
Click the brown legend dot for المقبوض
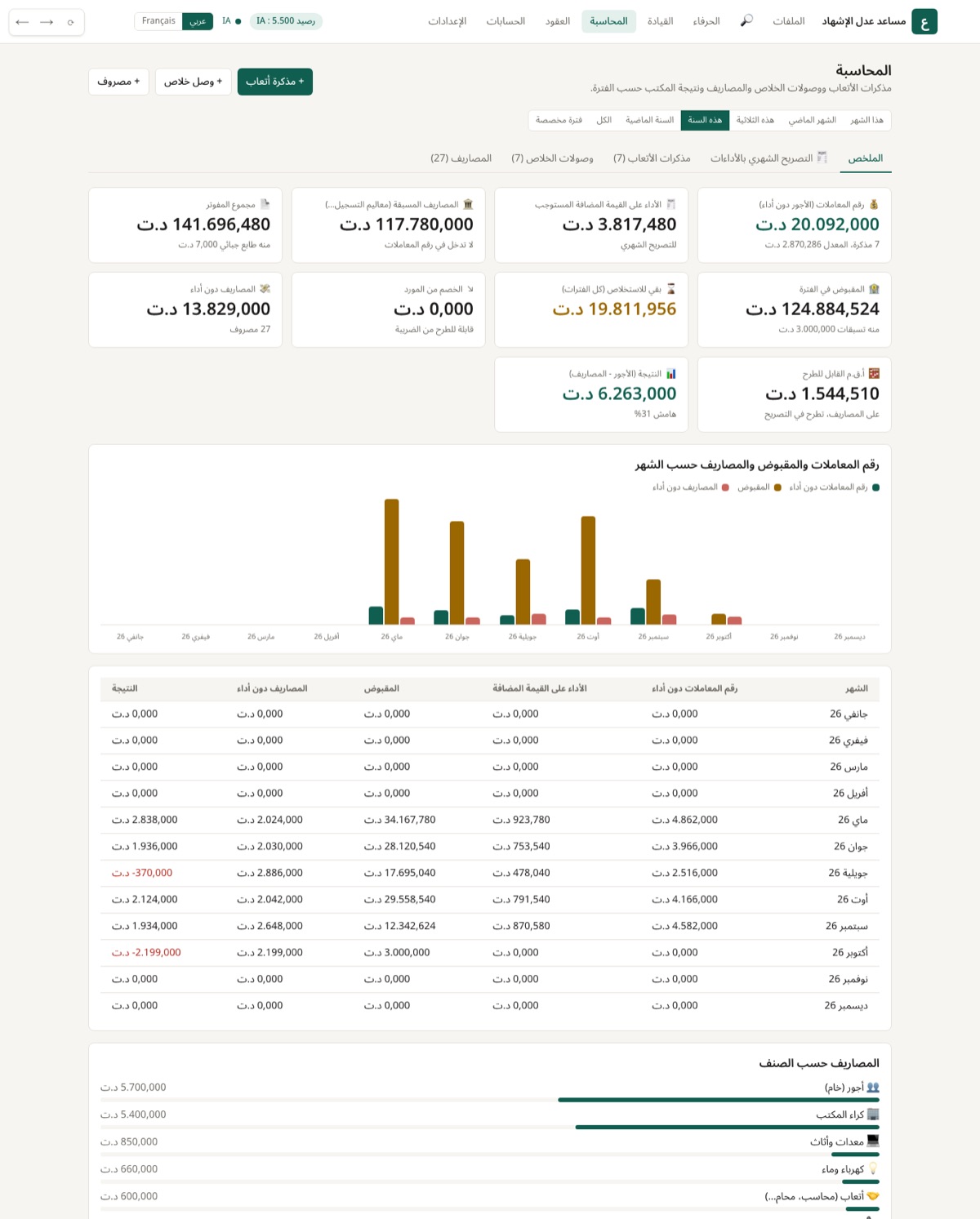(x=777, y=487)
